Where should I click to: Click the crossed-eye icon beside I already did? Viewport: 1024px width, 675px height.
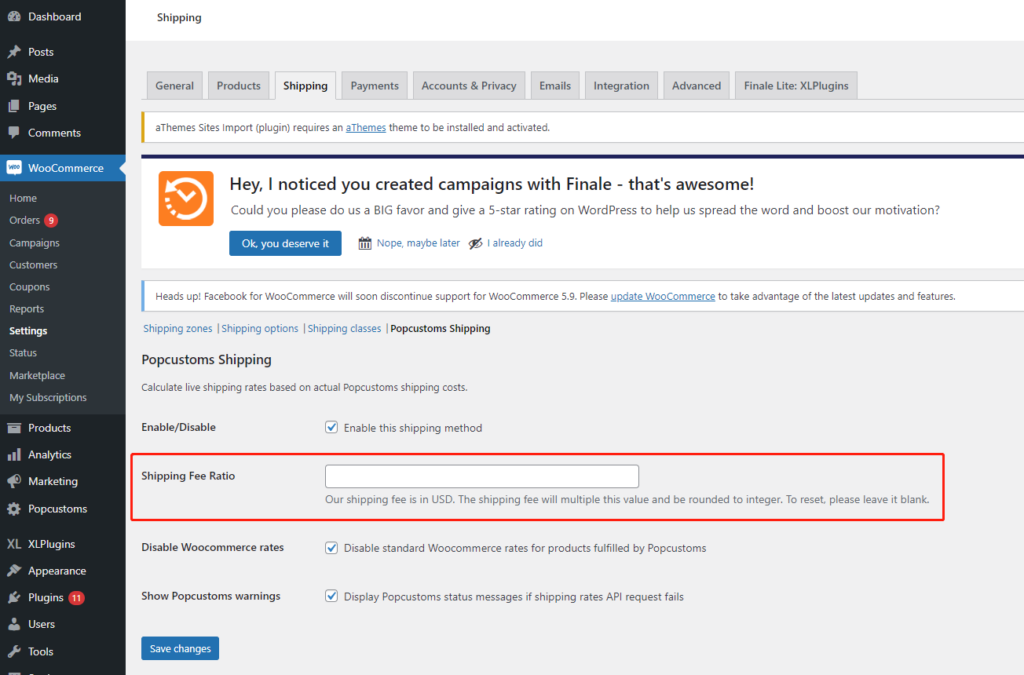coord(475,243)
